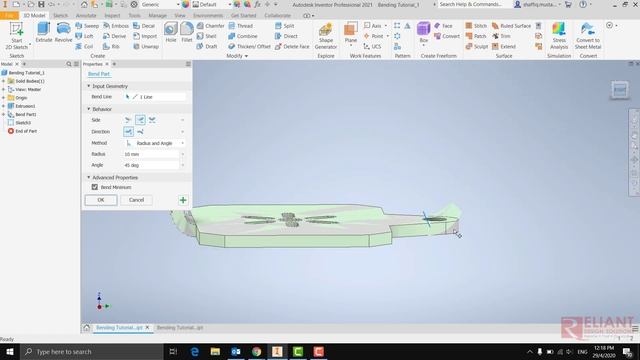Click the green plus apply button
Image resolution: width=640 pixels, height=360 pixels.
click(183, 200)
